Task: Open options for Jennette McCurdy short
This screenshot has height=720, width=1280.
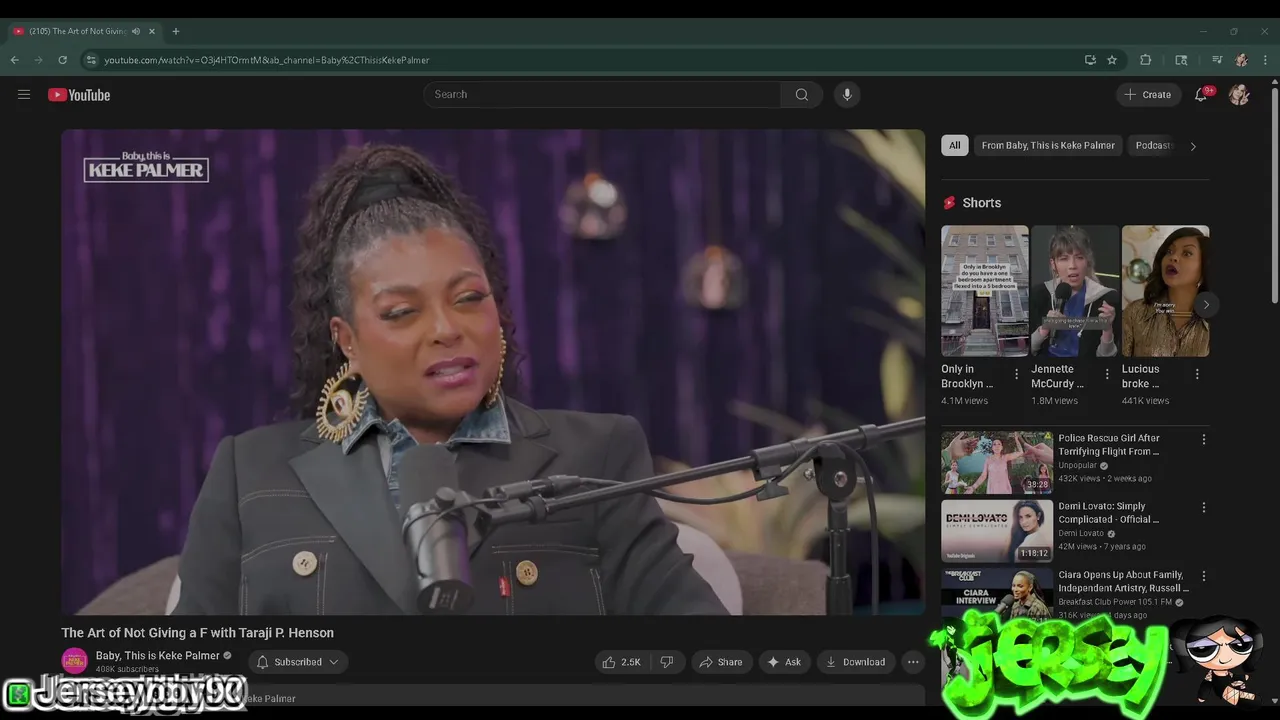Action: [x=1107, y=374]
